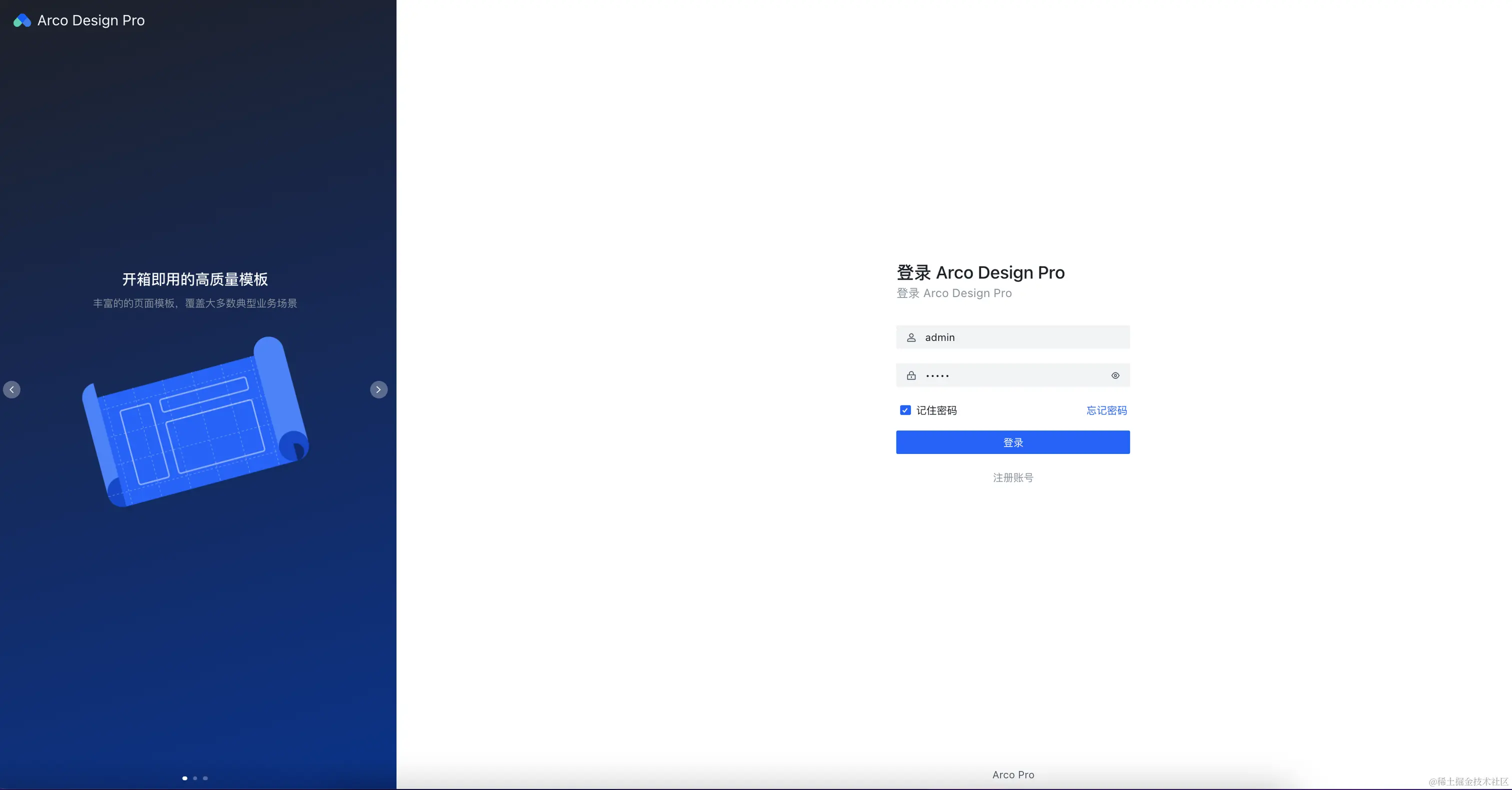Select the third carousel indicator dot
This screenshot has height=790, width=1512.
tap(205, 778)
